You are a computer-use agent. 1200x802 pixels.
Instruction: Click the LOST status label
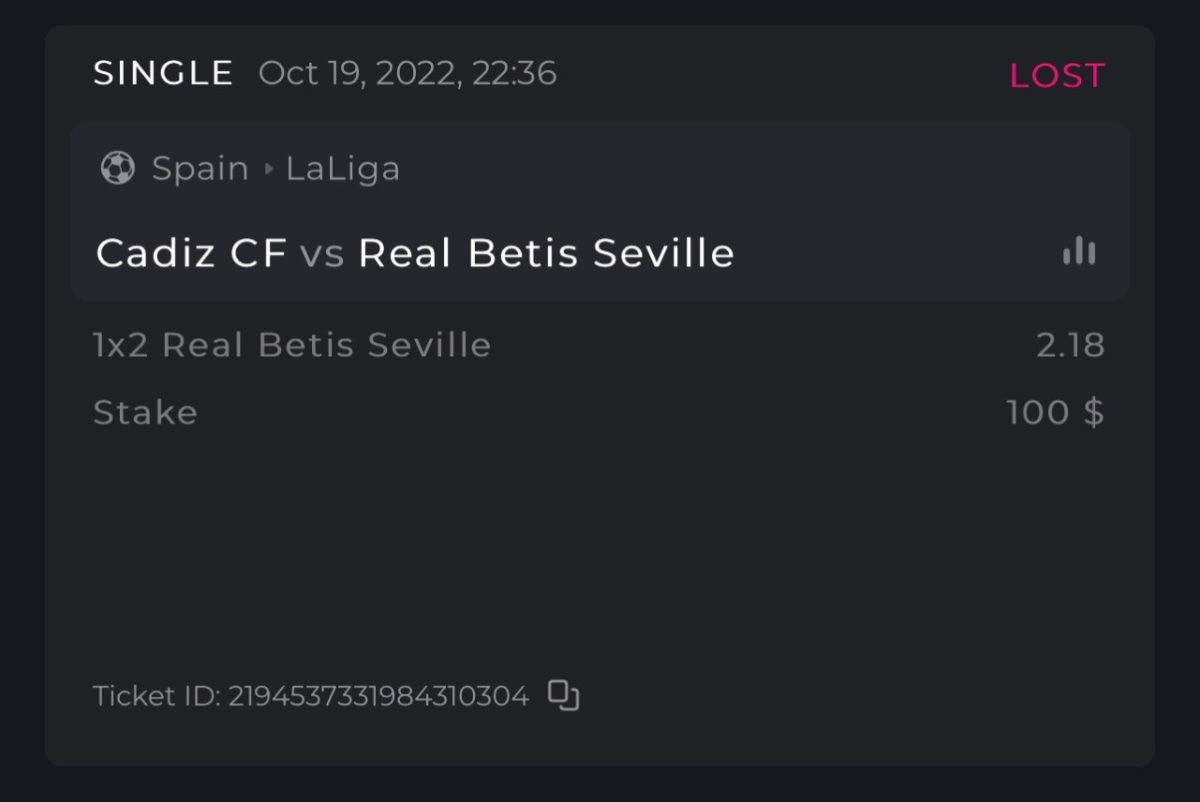point(1056,75)
